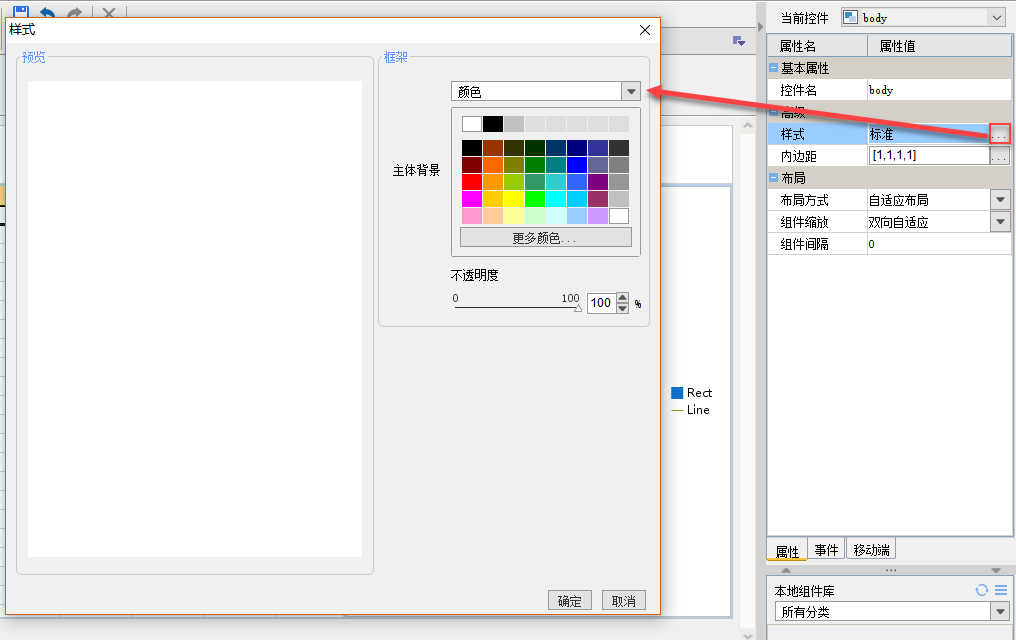The height and width of the screenshot is (640, 1016).
Task: Click the undo arrow in the toolbar
Action: 47,12
